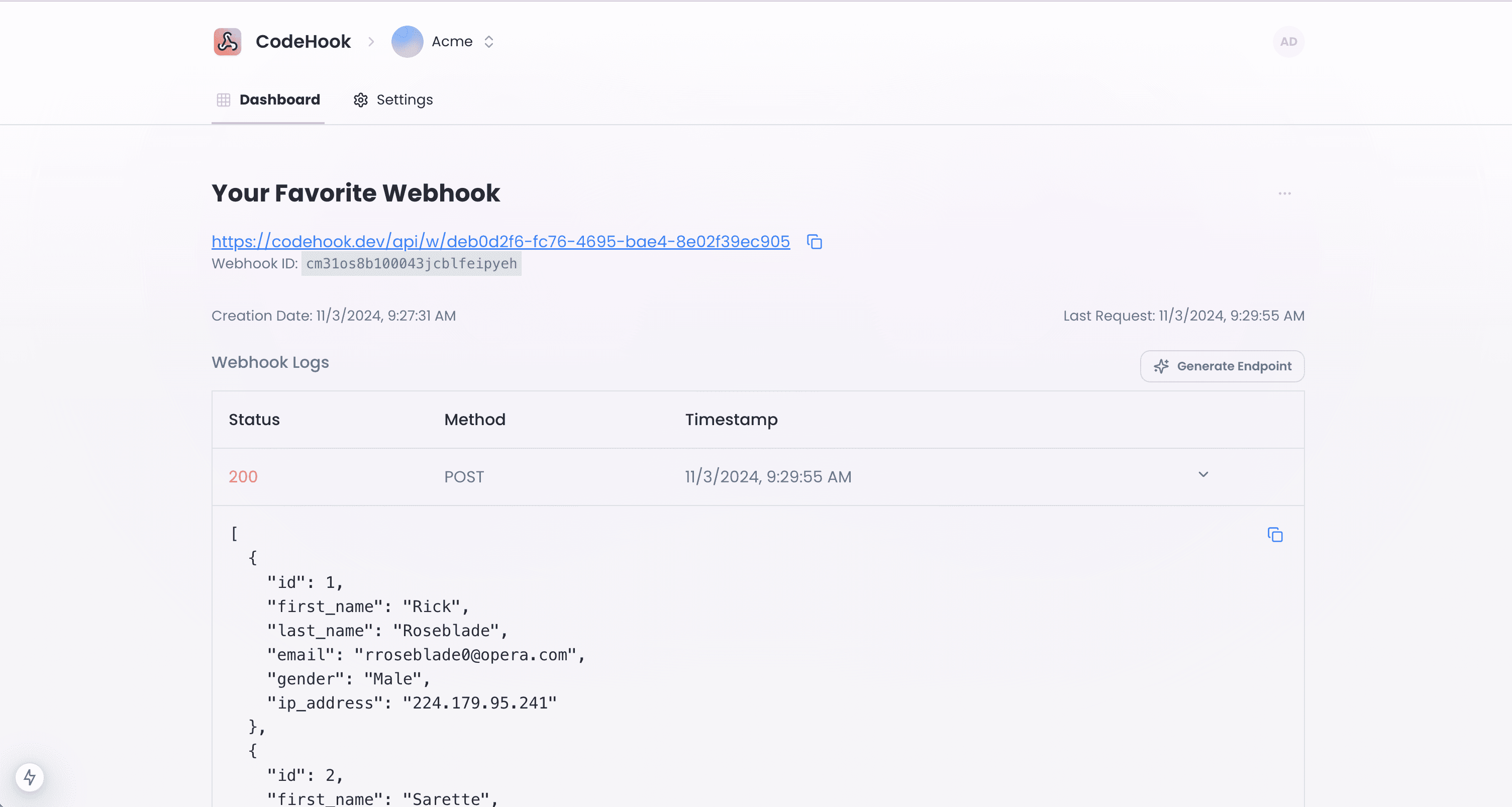Switch to the Settings tab
Screen dimensions: 1512x807
(x=404, y=100)
